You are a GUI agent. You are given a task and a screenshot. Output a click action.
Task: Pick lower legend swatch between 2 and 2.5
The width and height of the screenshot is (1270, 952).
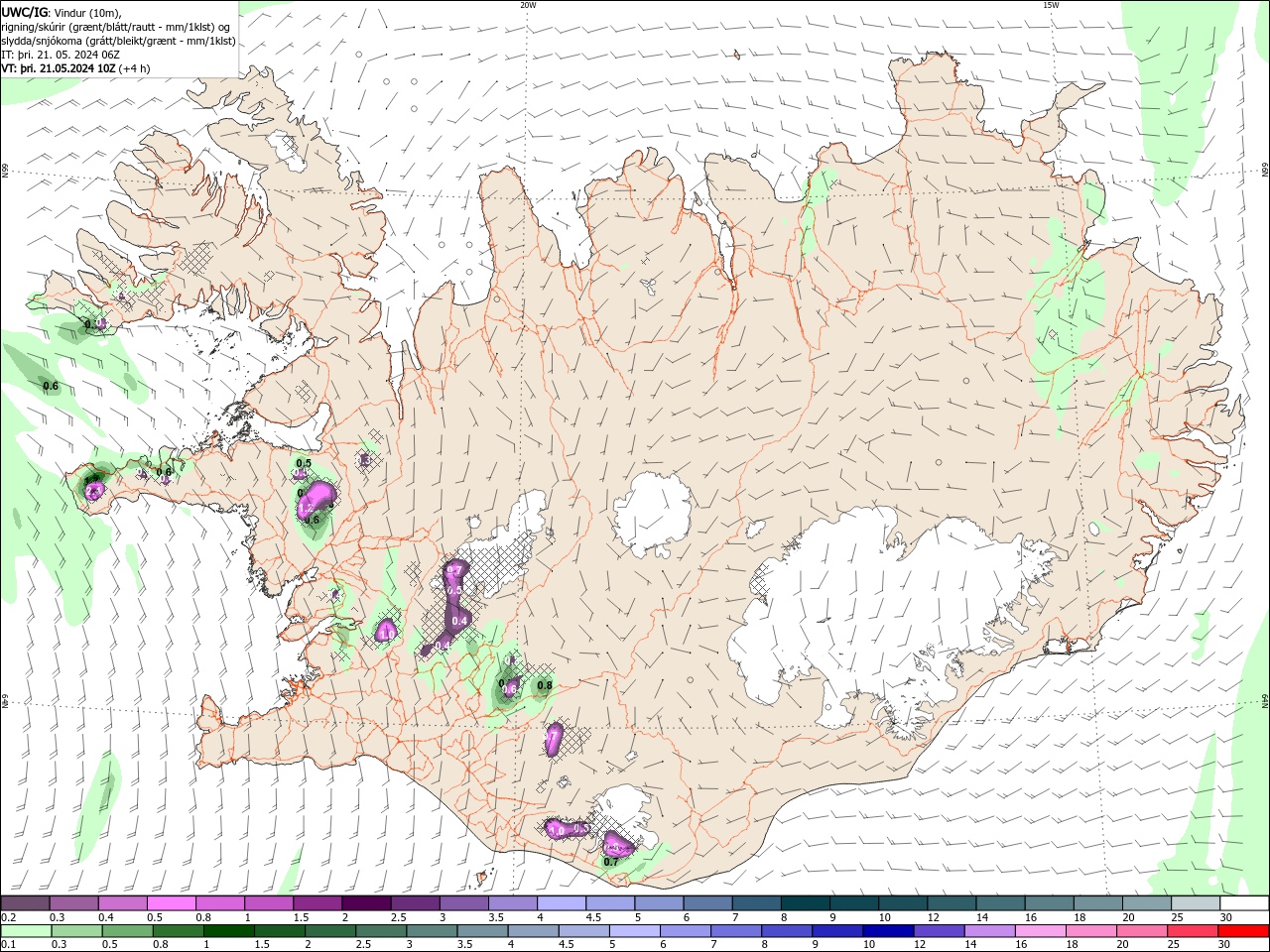tap(331, 931)
